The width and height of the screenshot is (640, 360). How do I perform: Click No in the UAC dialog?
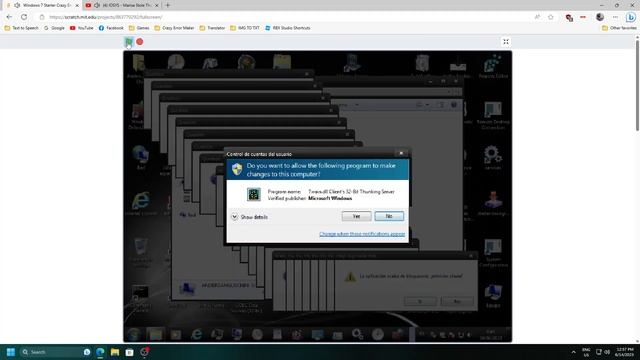pos(389,216)
